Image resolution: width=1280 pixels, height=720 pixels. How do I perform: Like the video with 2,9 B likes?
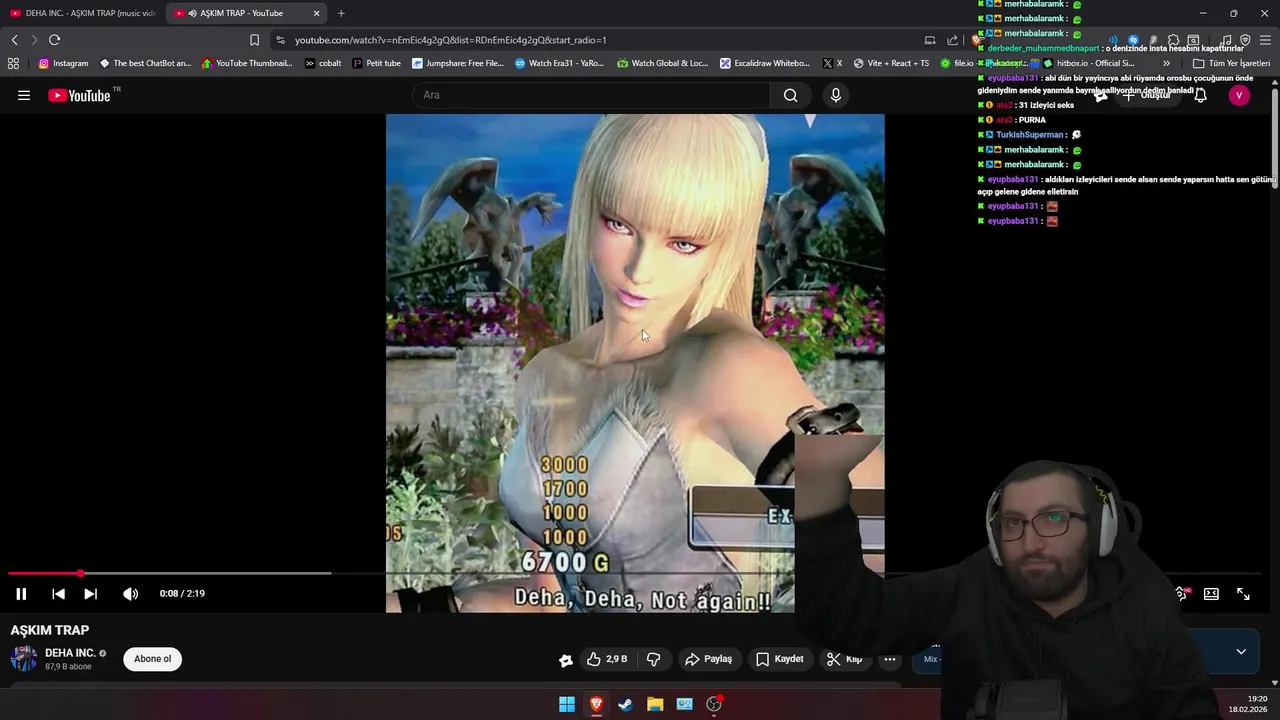click(x=607, y=659)
